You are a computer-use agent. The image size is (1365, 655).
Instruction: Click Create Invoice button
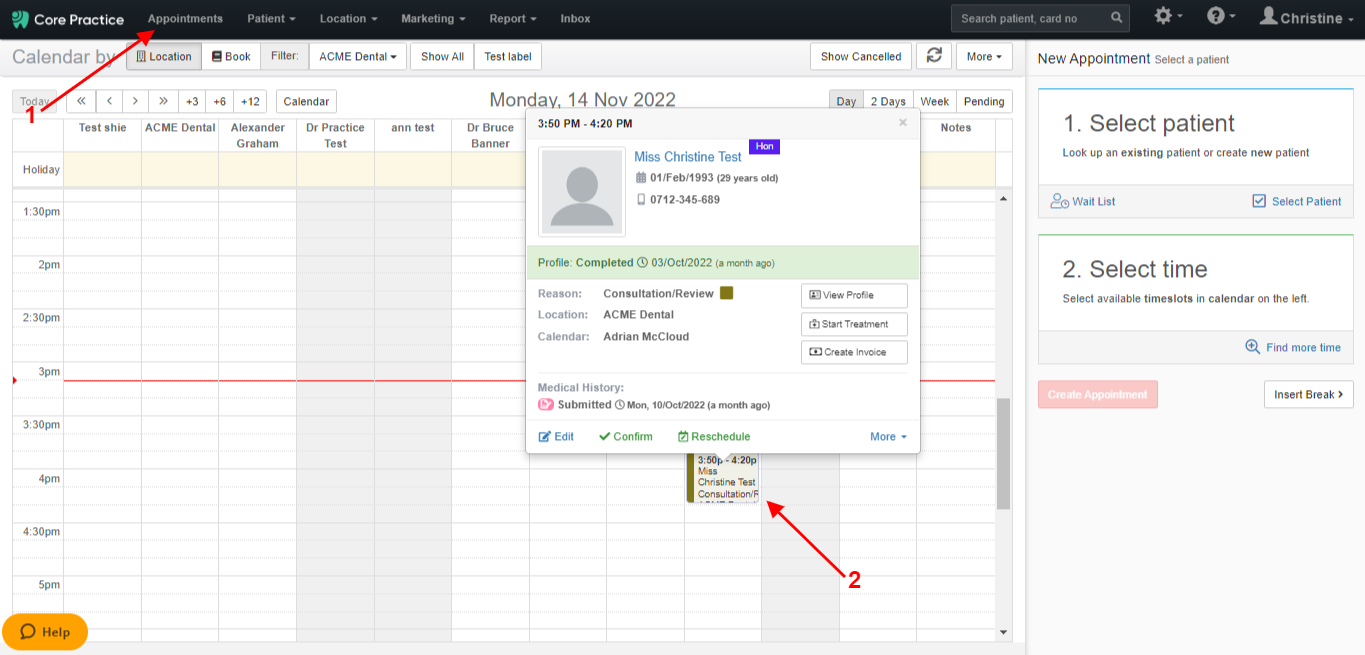[854, 352]
